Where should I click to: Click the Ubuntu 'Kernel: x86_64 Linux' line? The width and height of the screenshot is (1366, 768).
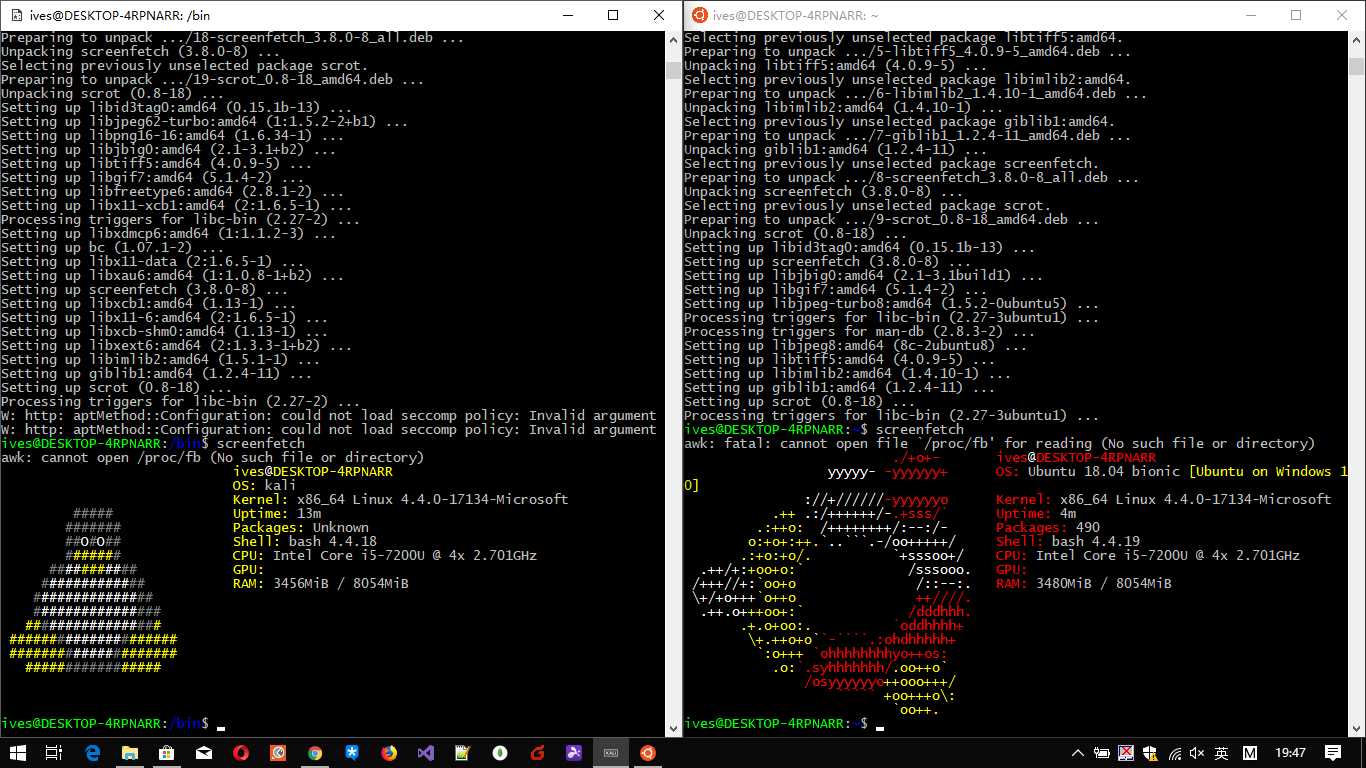click(1164, 499)
